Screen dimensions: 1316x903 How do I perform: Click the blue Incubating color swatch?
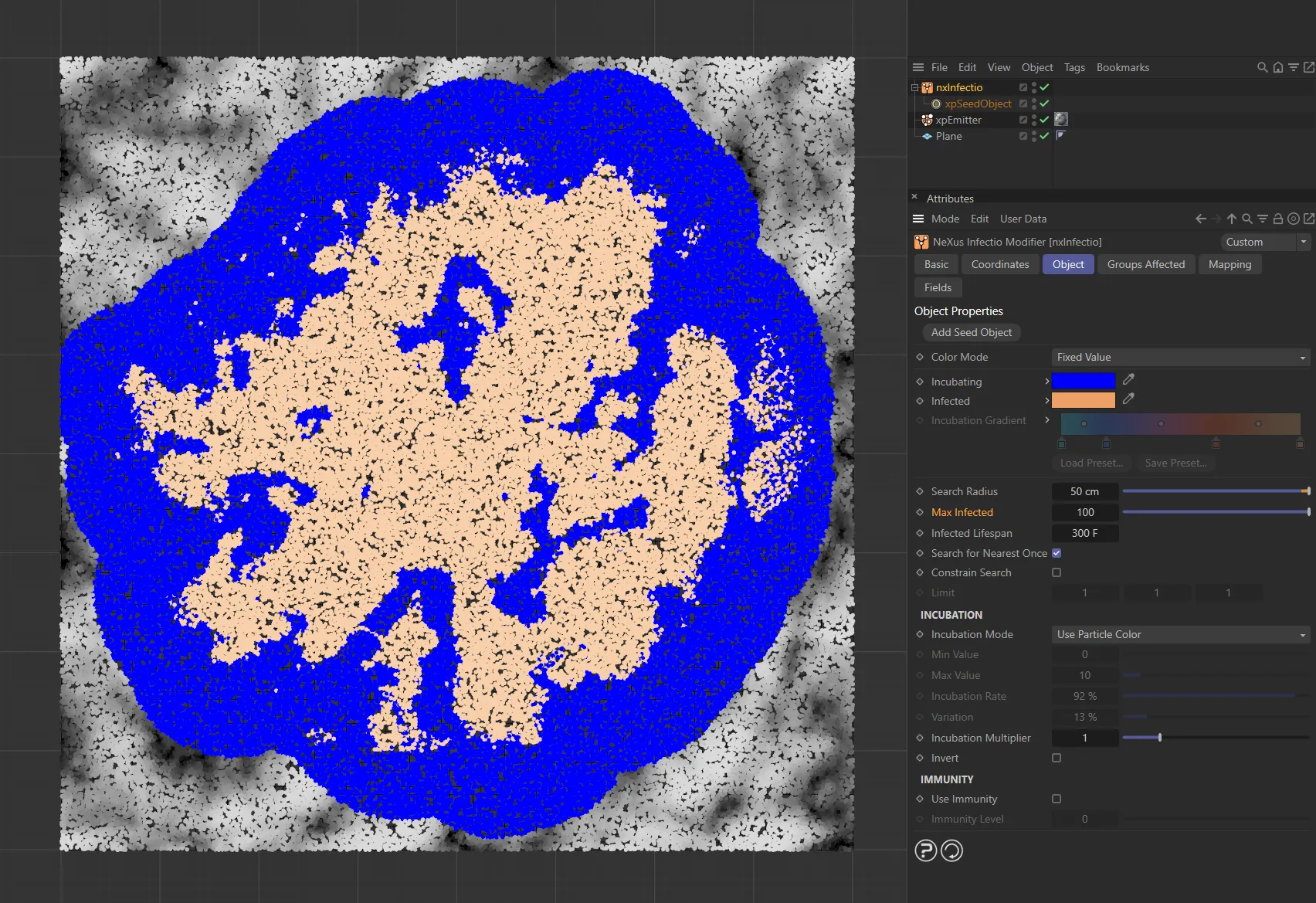1084,380
